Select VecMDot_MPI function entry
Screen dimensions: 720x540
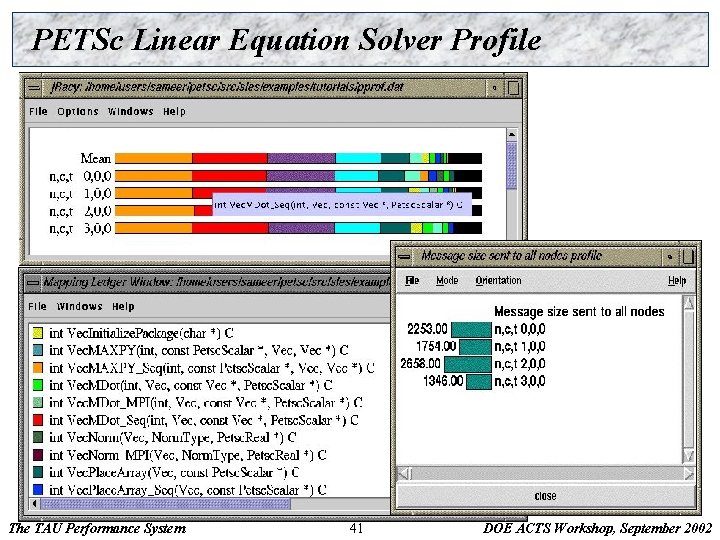click(x=206, y=403)
